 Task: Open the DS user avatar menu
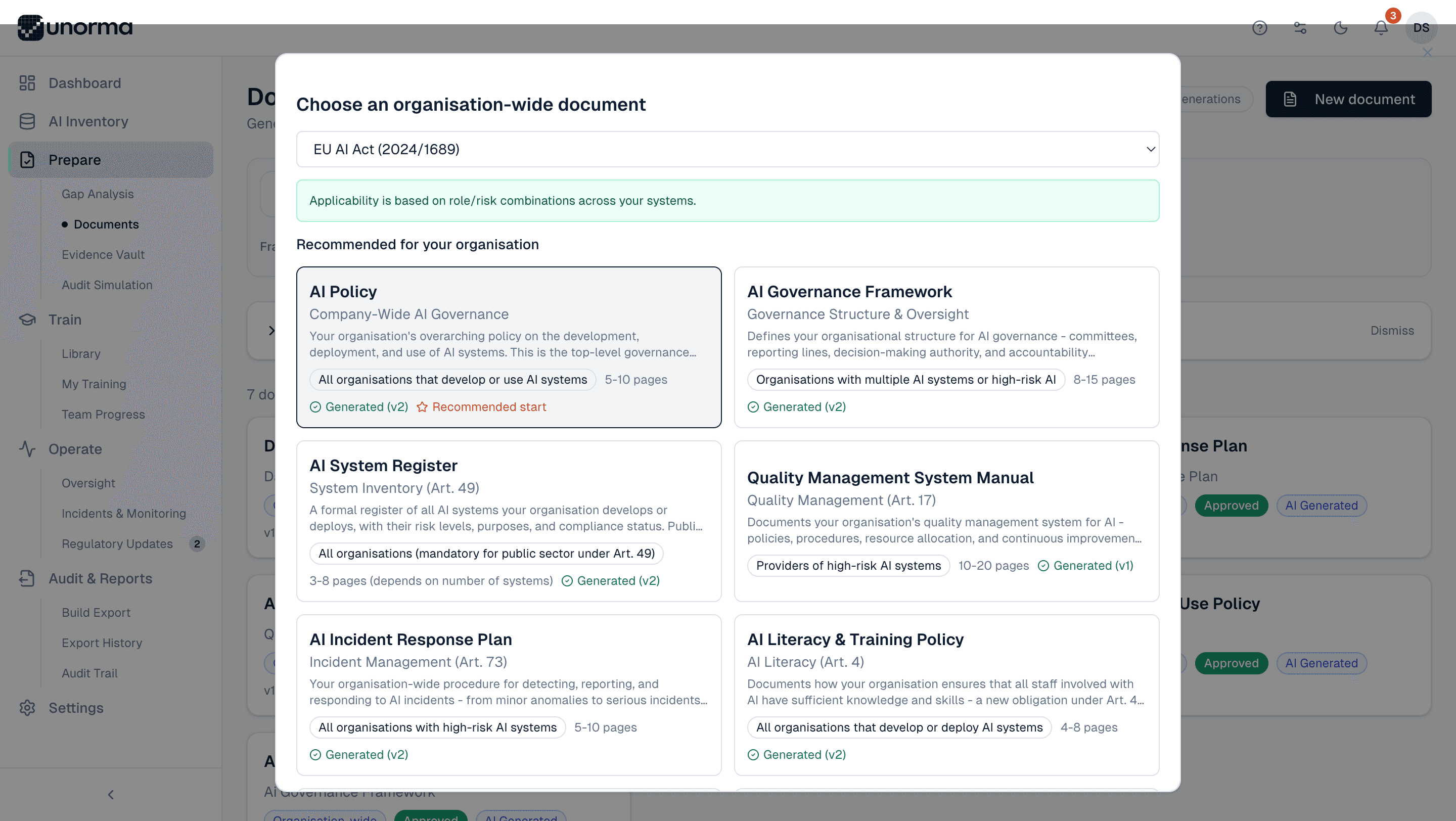(1421, 28)
